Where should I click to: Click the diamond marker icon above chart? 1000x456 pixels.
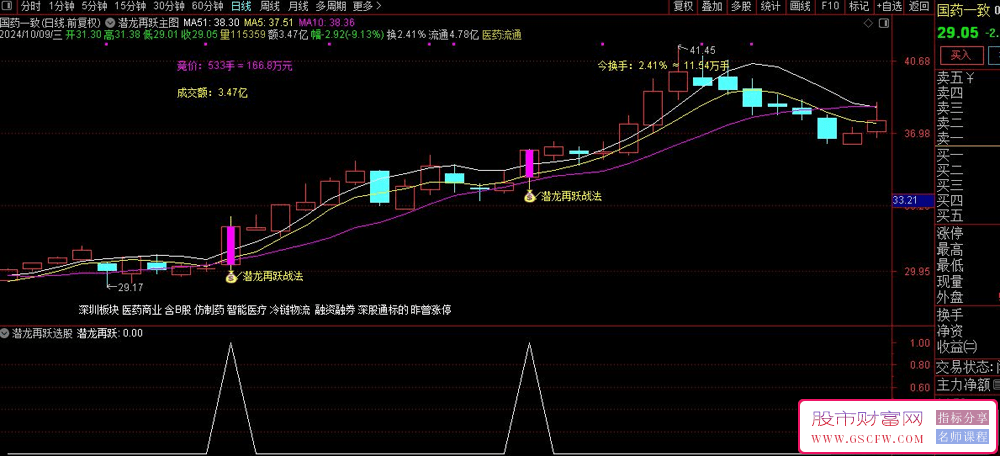(x=867, y=24)
